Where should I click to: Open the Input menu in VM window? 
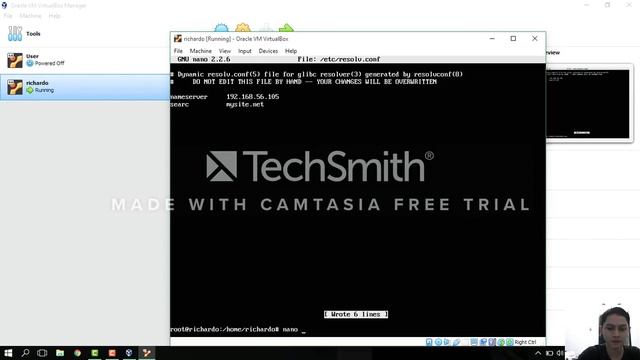(x=244, y=51)
